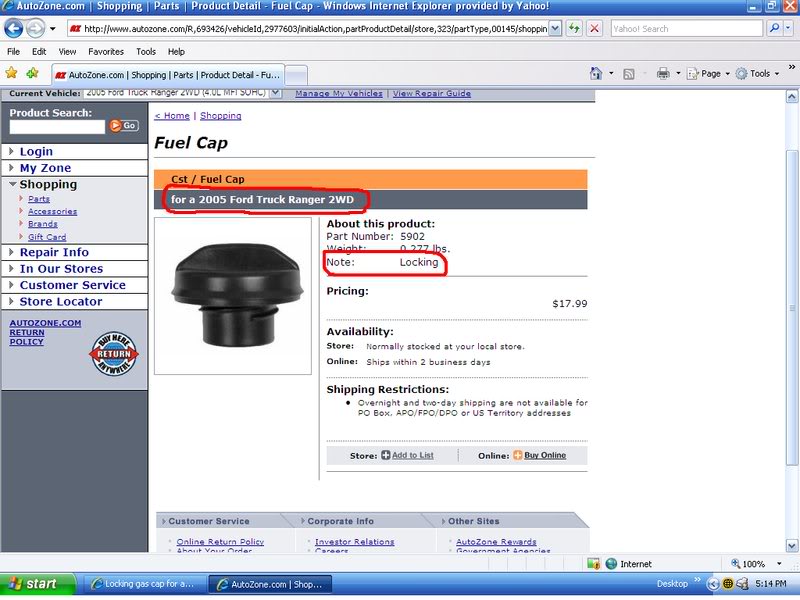800x600 pixels.
Task: Open the Help menu
Action: tap(176, 52)
